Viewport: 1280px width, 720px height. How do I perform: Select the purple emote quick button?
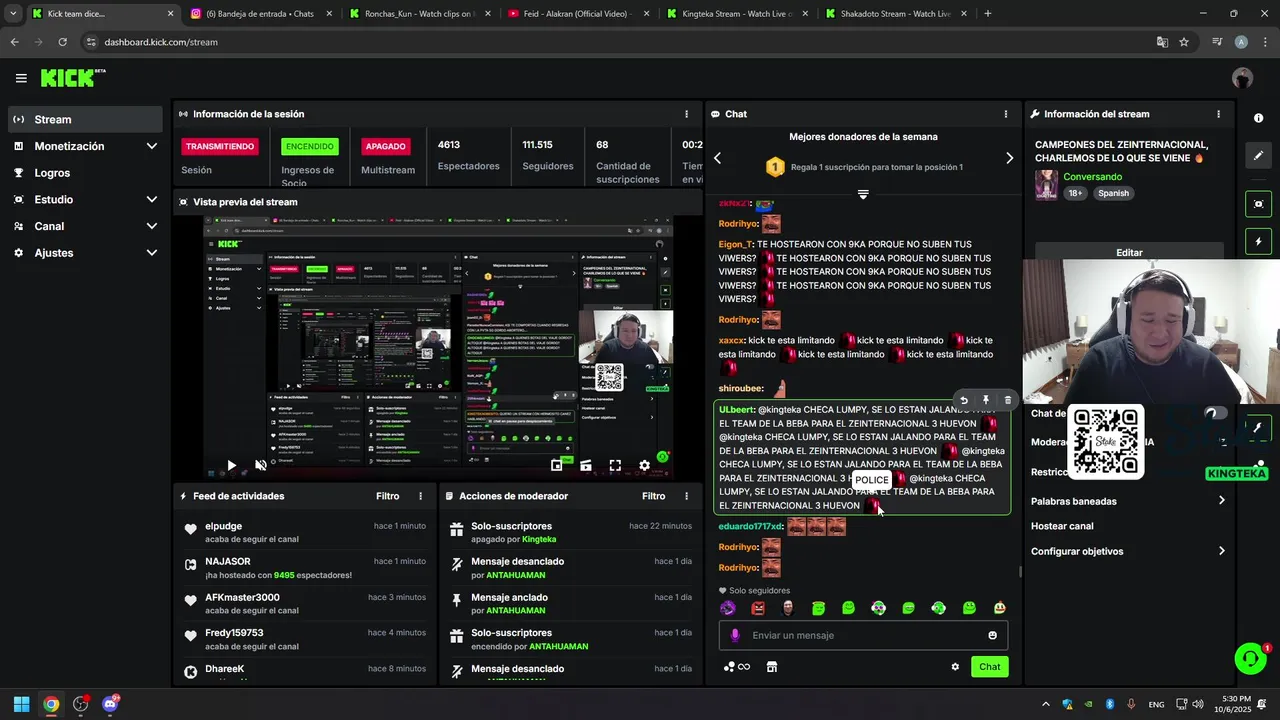(x=728, y=608)
